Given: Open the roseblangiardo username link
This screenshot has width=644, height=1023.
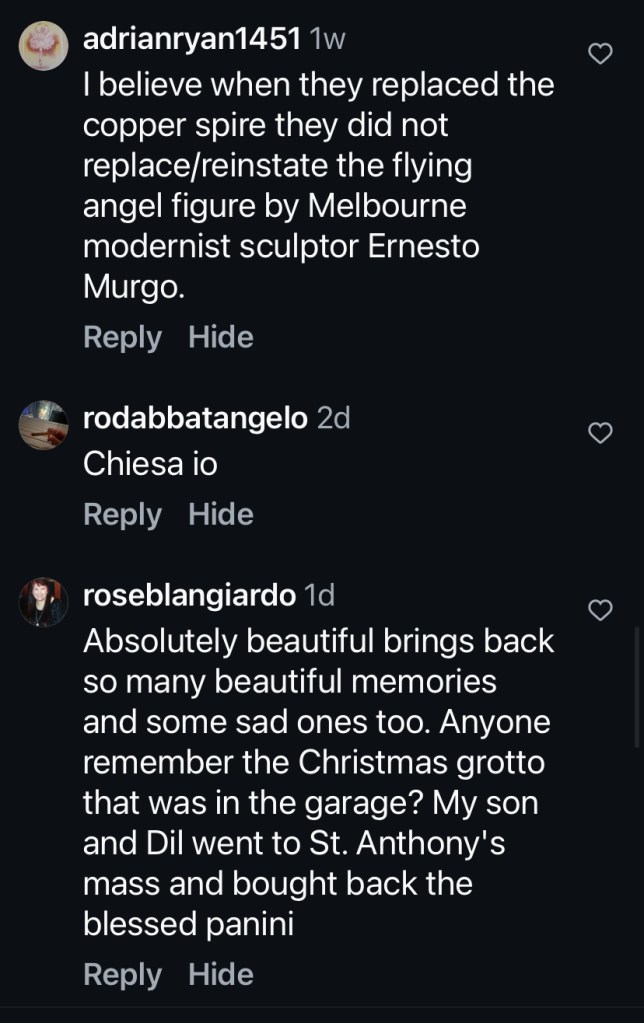Looking at the screenshot, I should point(189,595).
